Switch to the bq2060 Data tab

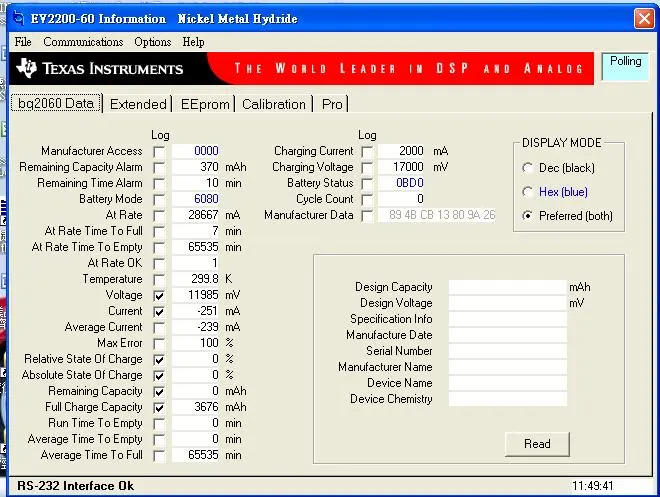pyautogui.click(x=56, y=103)
